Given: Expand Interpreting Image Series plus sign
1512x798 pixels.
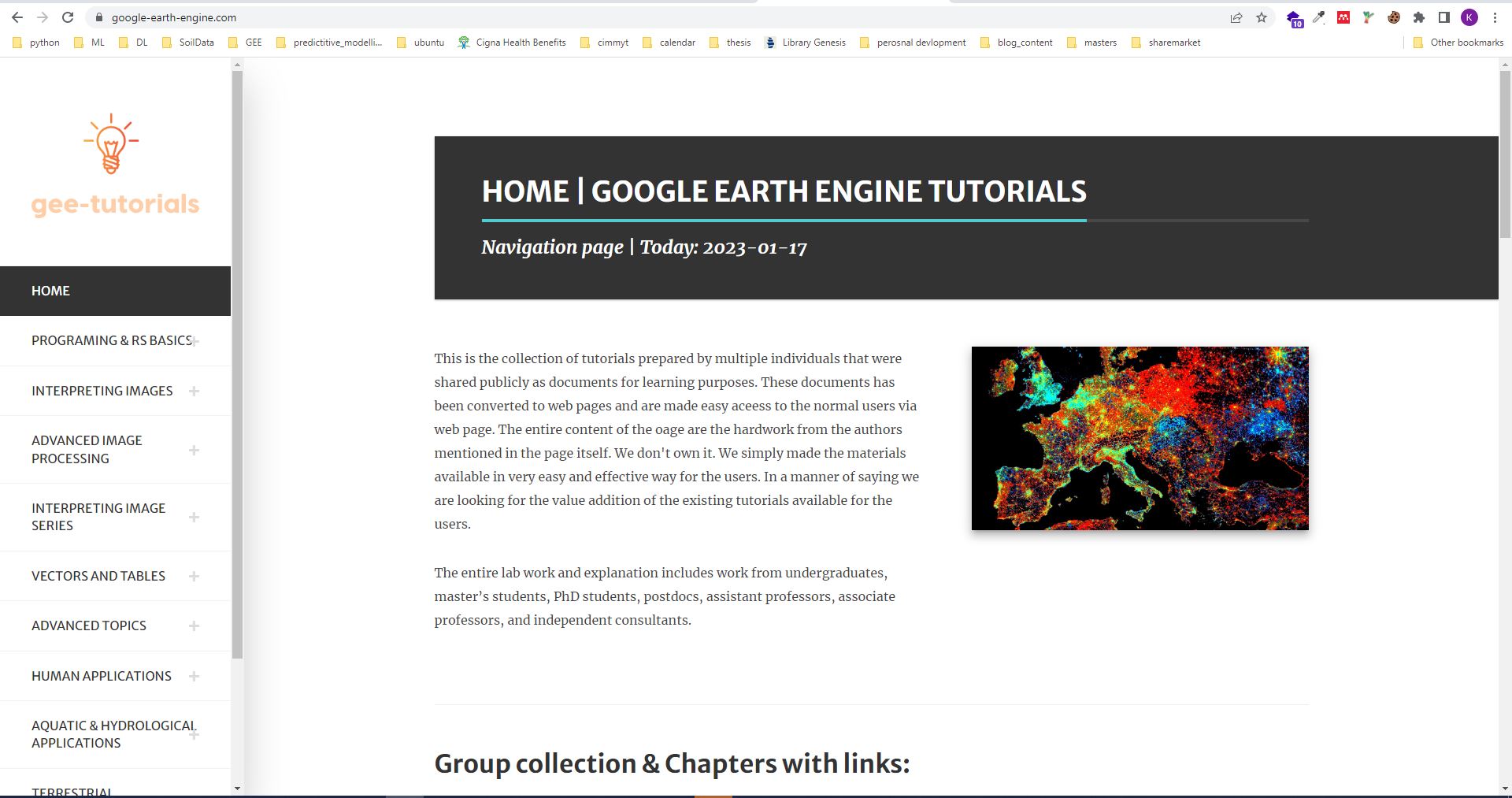Looking at the screenshot, I should pyautogui.click(x=195, y=517).
